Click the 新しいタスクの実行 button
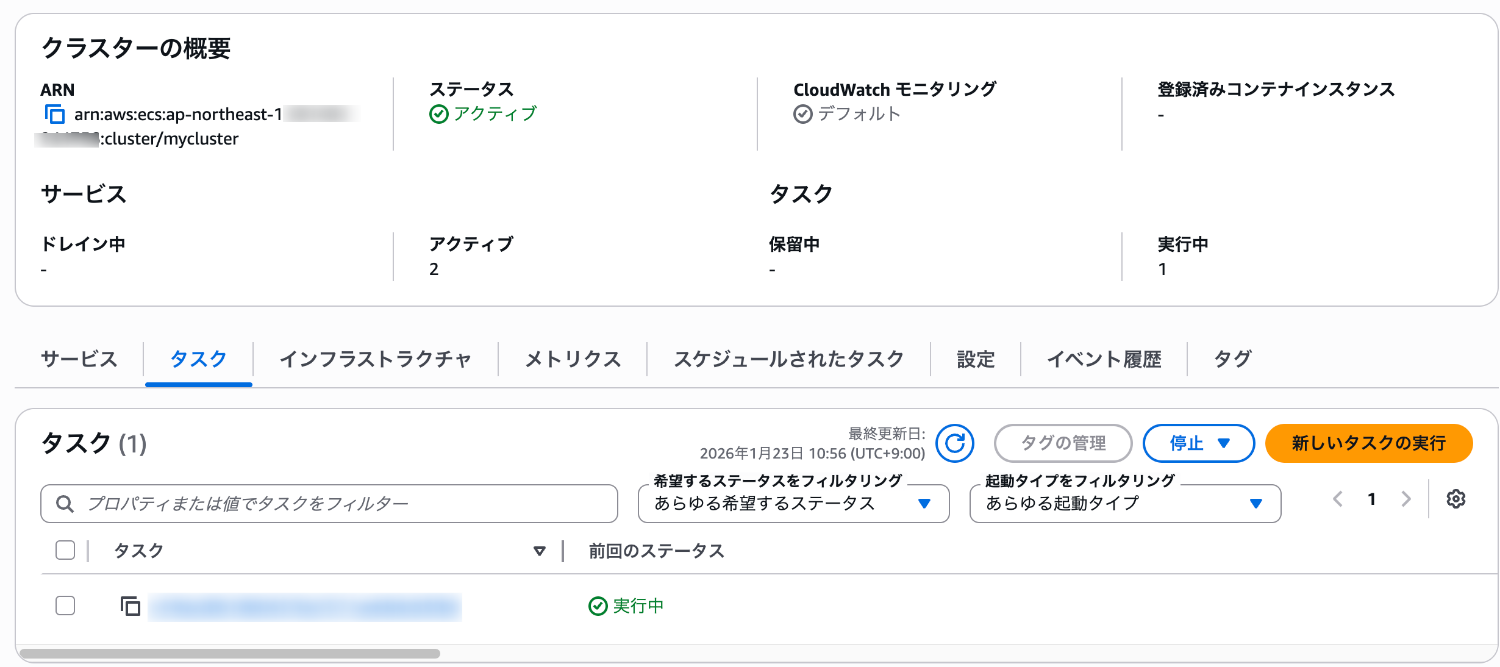 [1368, 443]
